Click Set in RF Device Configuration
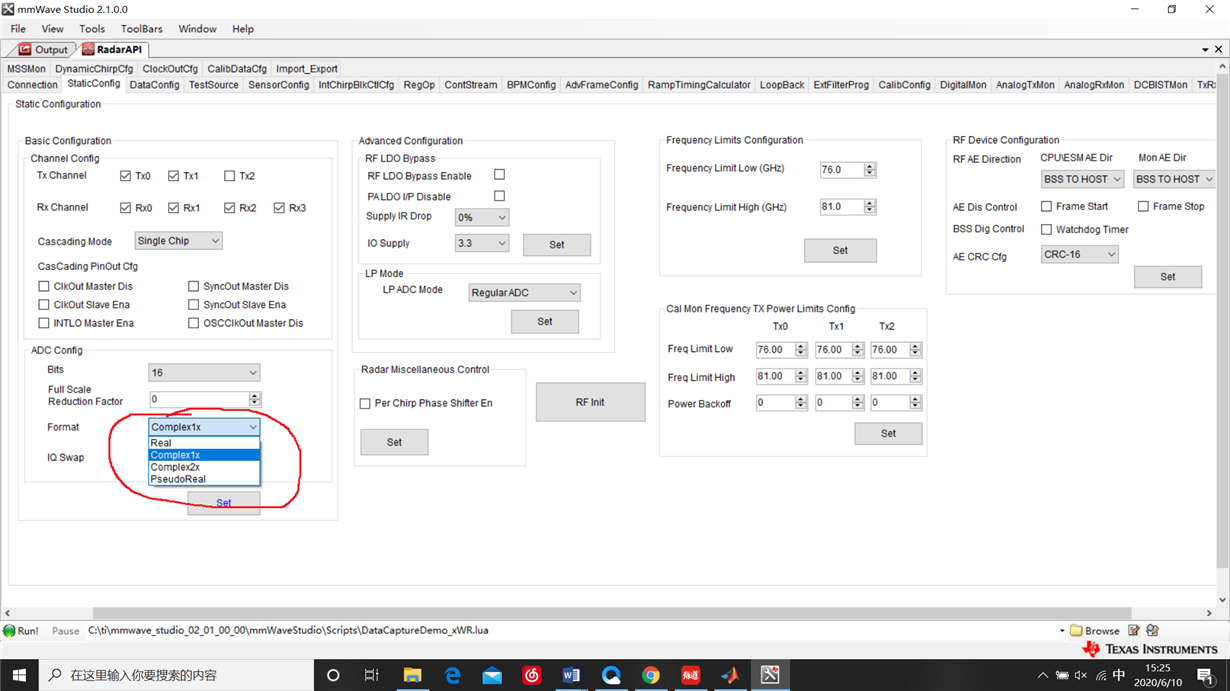The image size is (1230, 691). point(1168,277)
